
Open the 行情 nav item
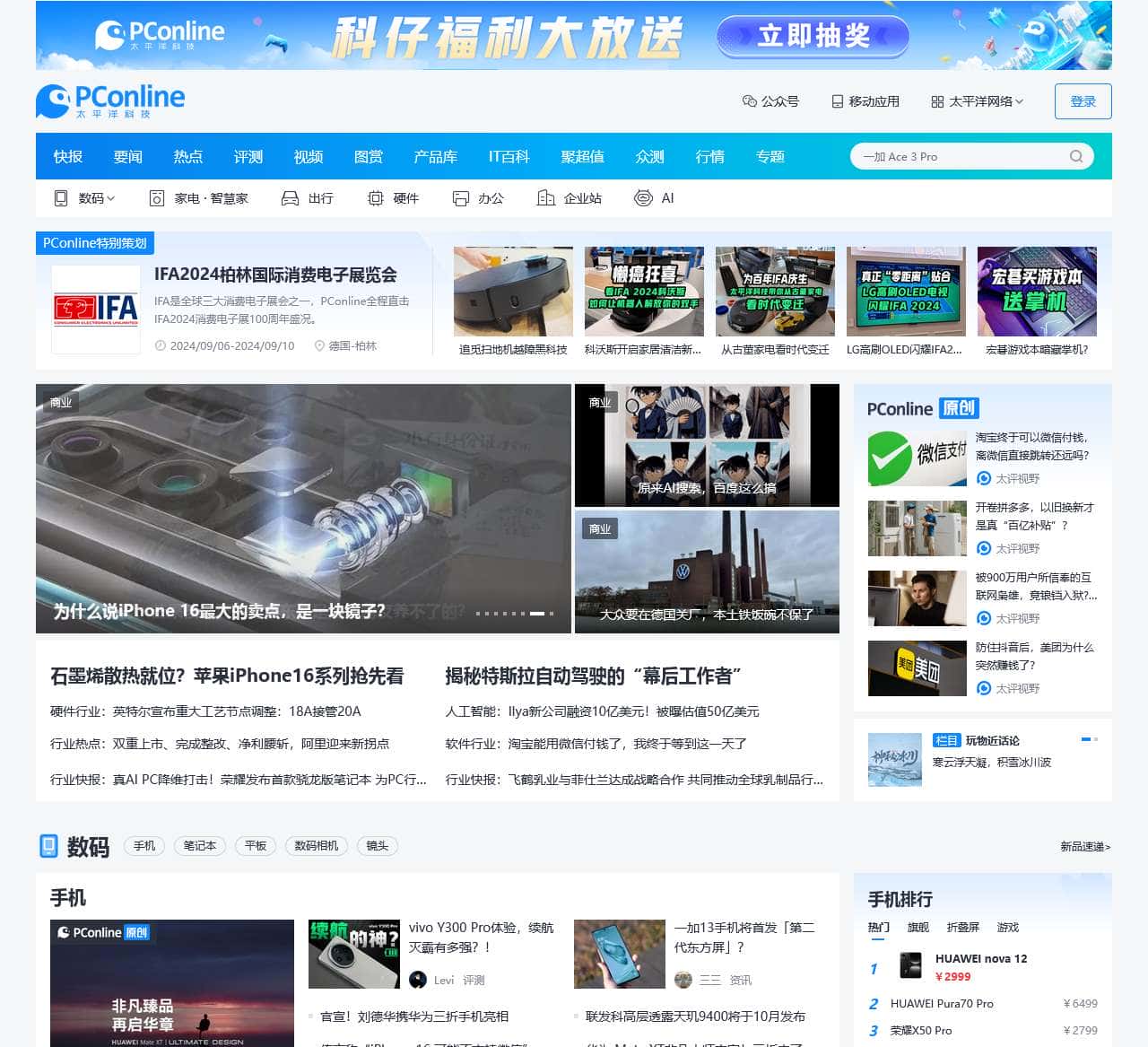click(x=710, y=156)
